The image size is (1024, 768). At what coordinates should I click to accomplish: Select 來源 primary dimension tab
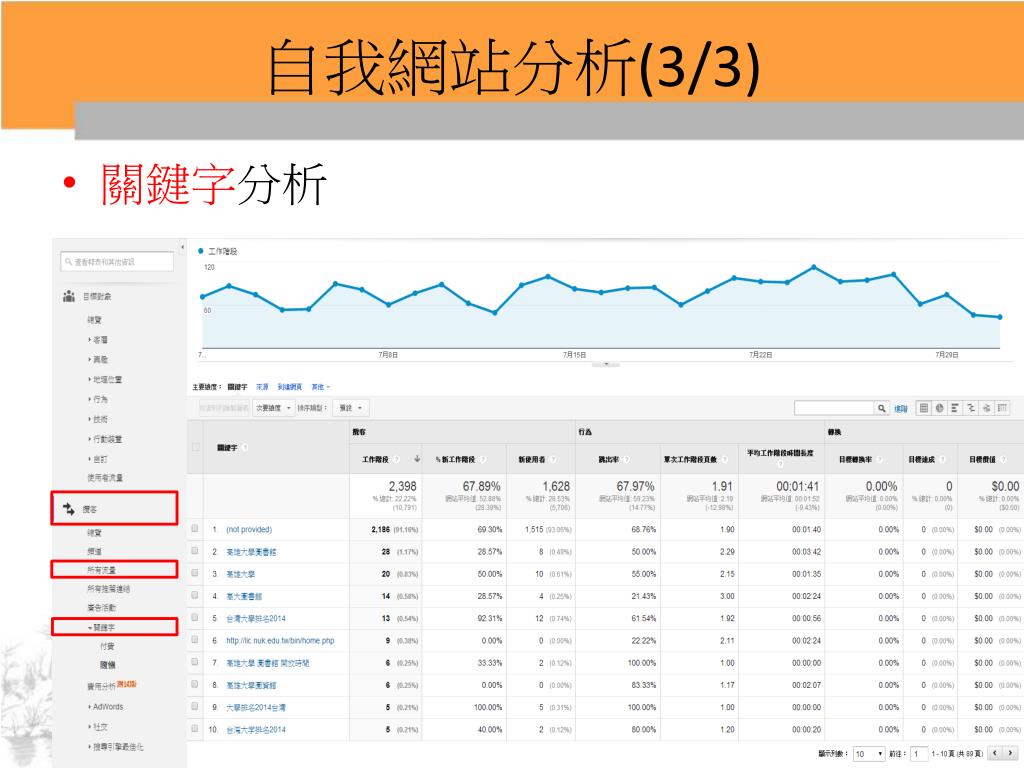pos(262,387)
